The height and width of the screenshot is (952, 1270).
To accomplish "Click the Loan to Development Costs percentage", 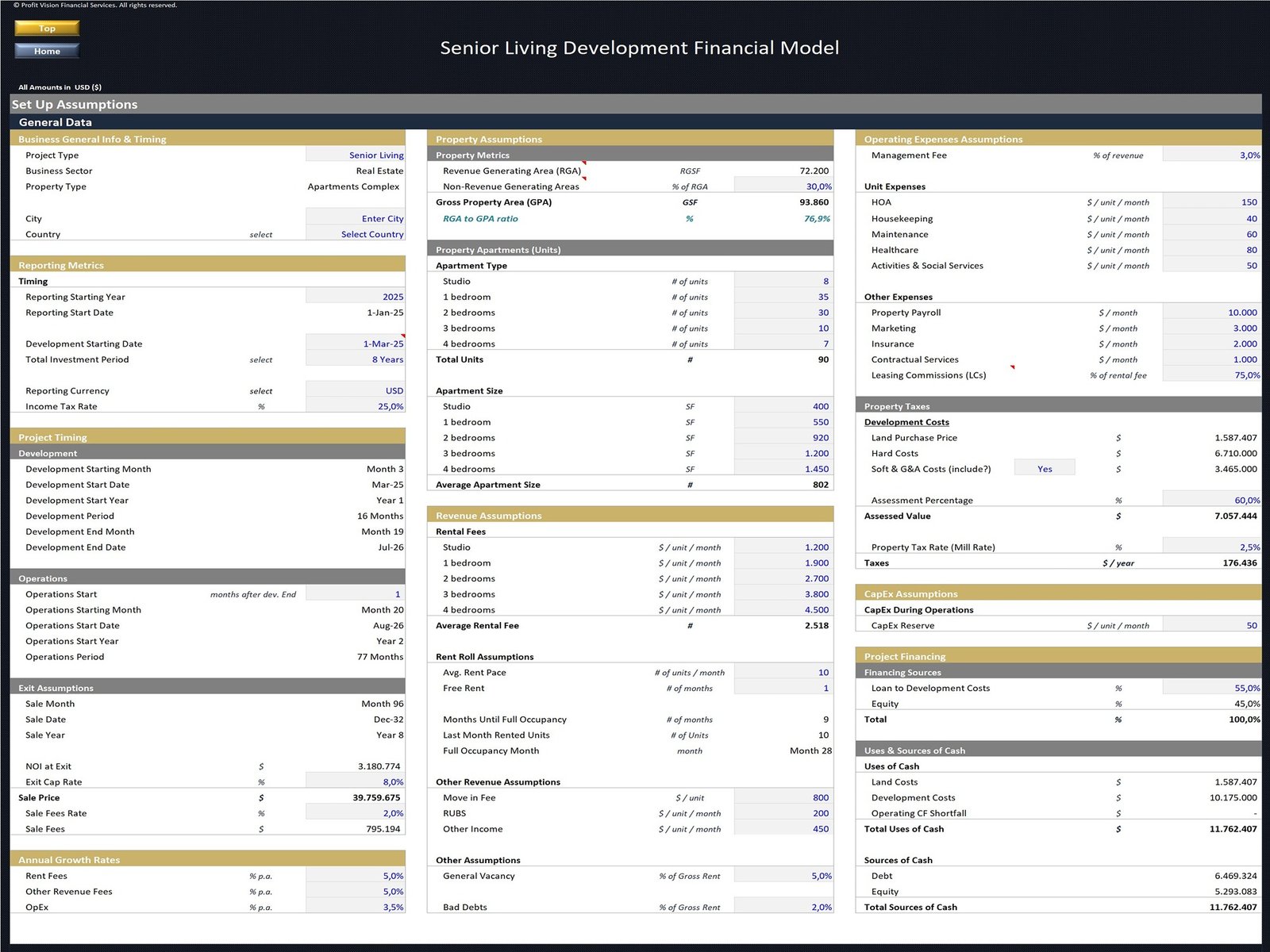I will click(x=1211, y=688).
